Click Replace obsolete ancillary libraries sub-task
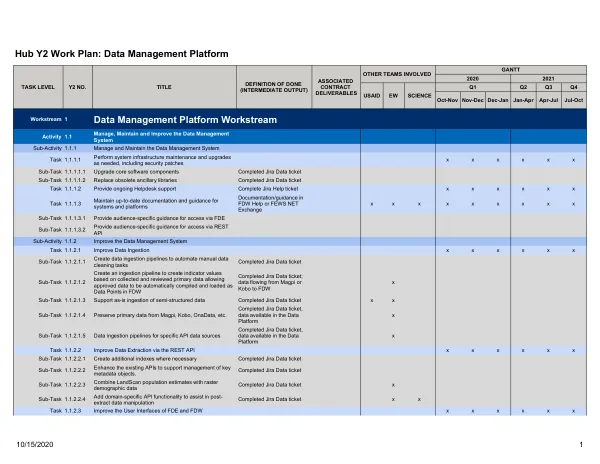This screenshot has height=464, width=600. pos(135,180)
